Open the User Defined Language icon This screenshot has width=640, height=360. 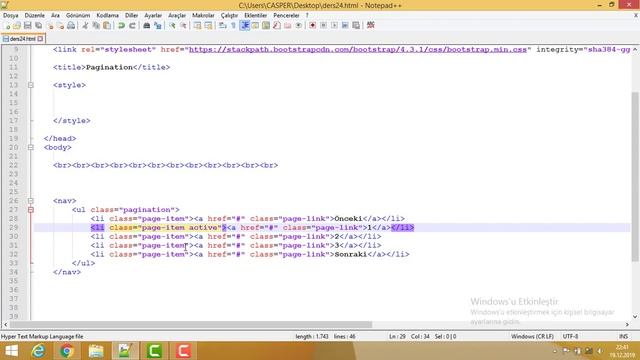[x=256, y=25]
